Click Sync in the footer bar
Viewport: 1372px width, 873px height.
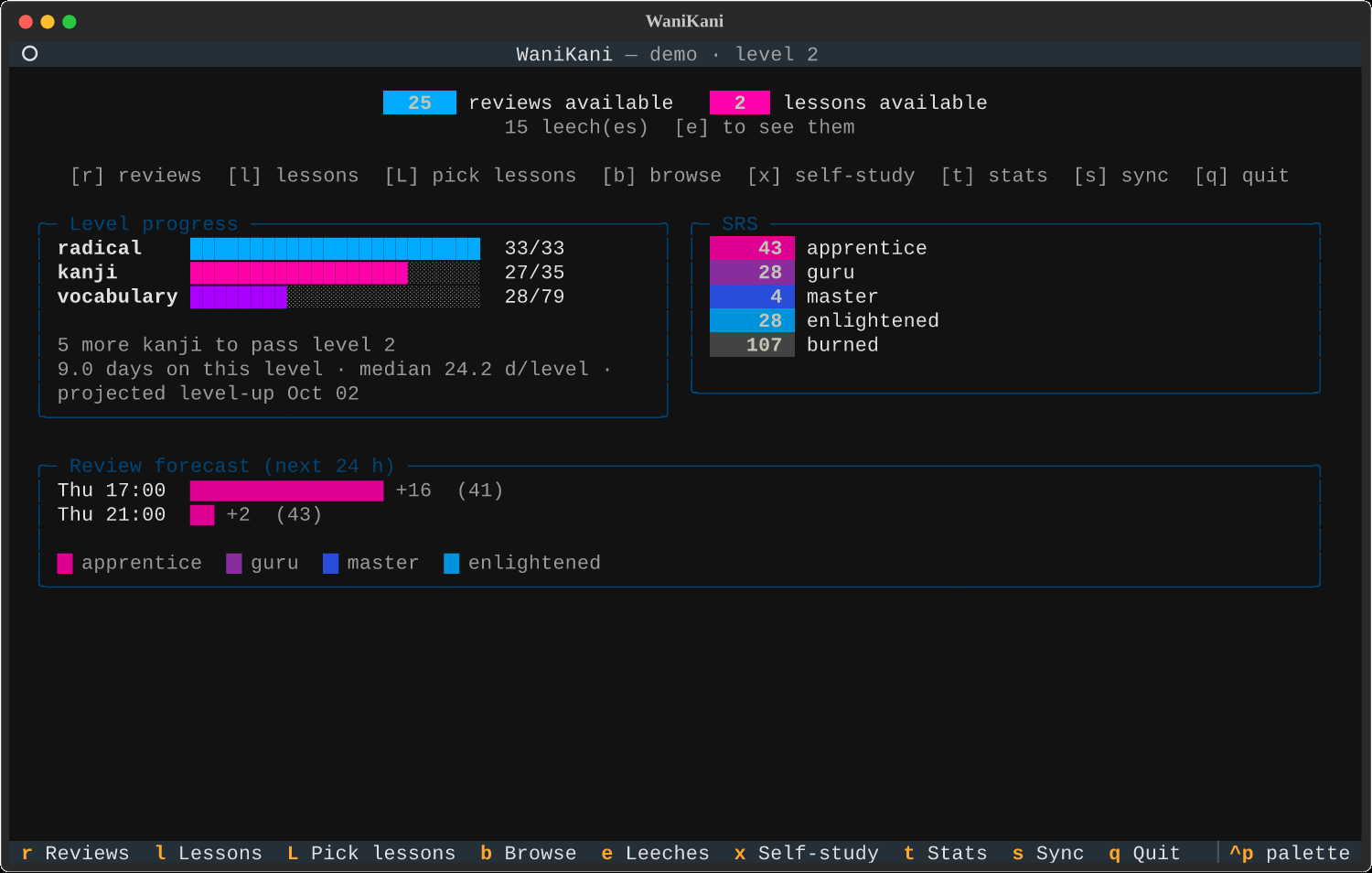(x=1048, y=853)
